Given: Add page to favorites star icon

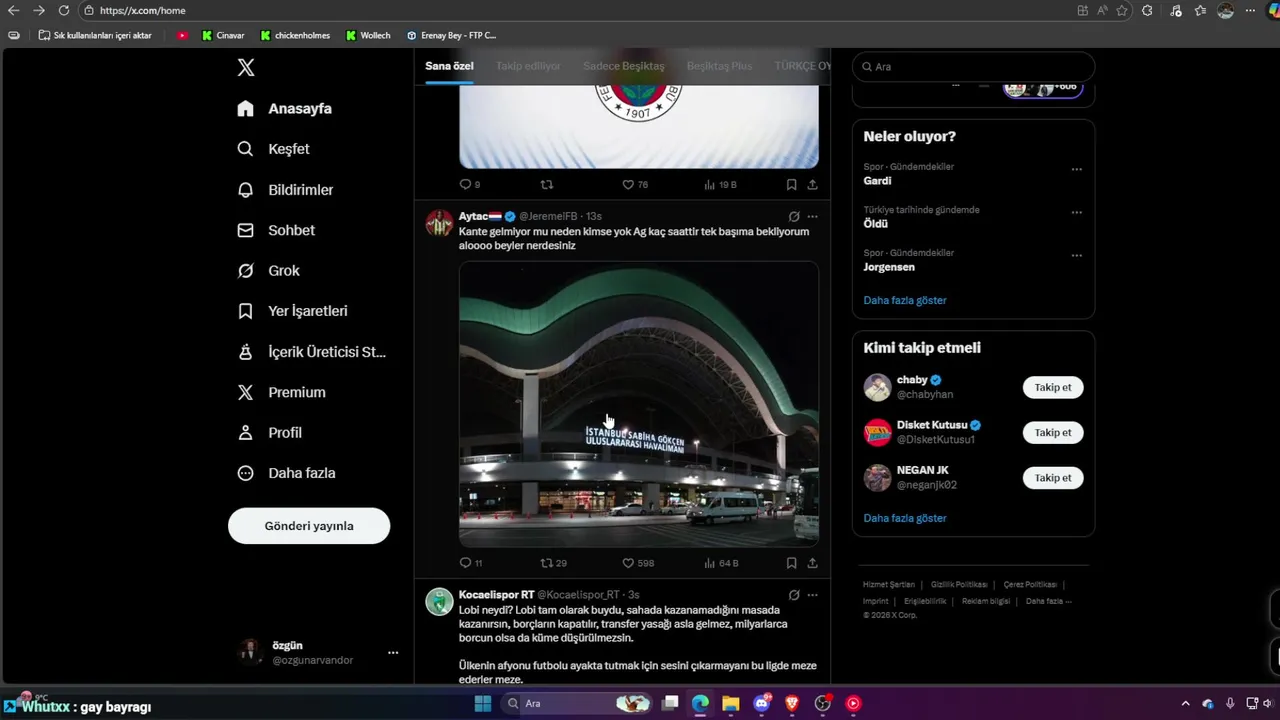Looking at the screenshot, I should 1122,10.
